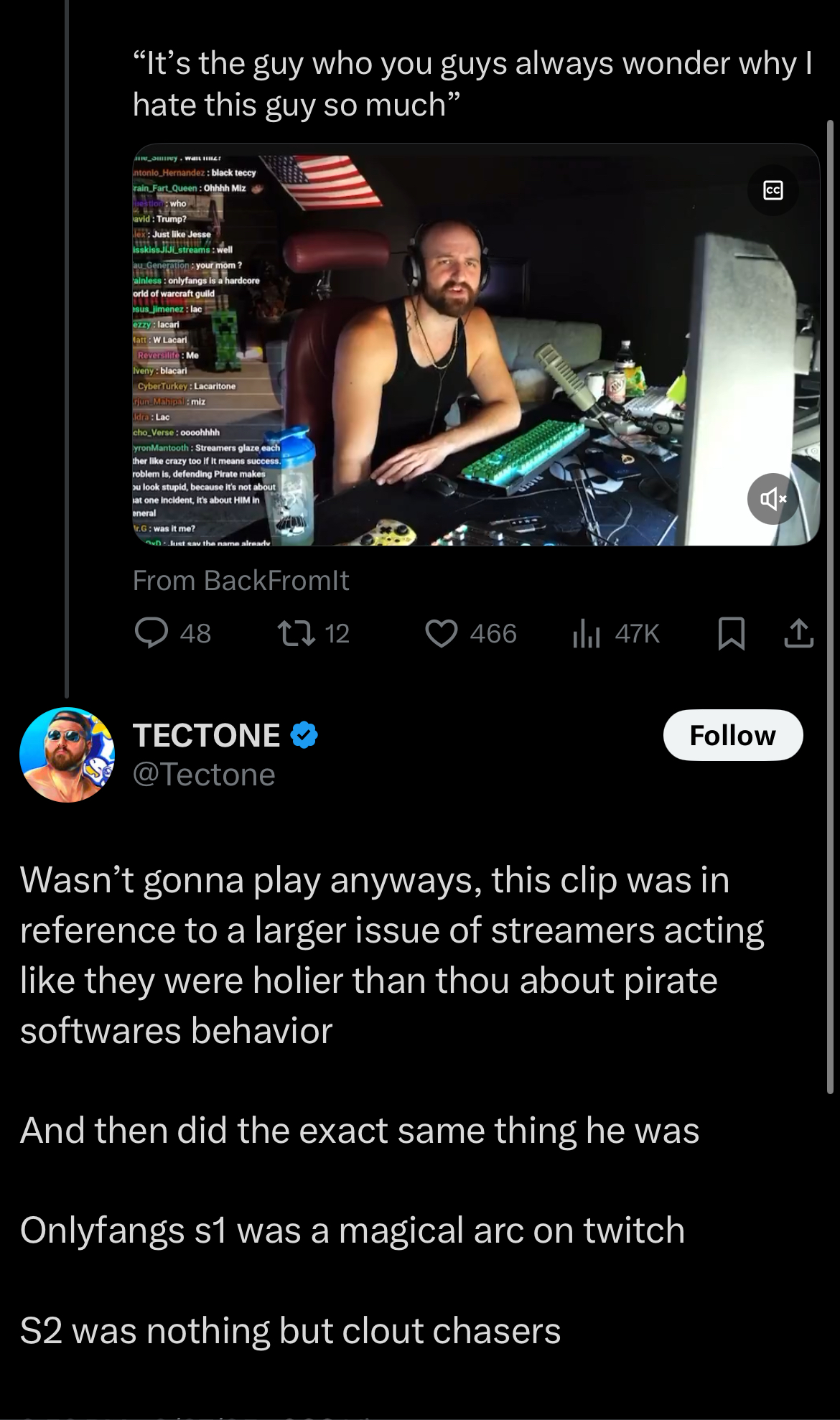This screenshot has height=1420, width=840.
Task: Toggle closed captions CC on the video
Action: pos(773,190)
